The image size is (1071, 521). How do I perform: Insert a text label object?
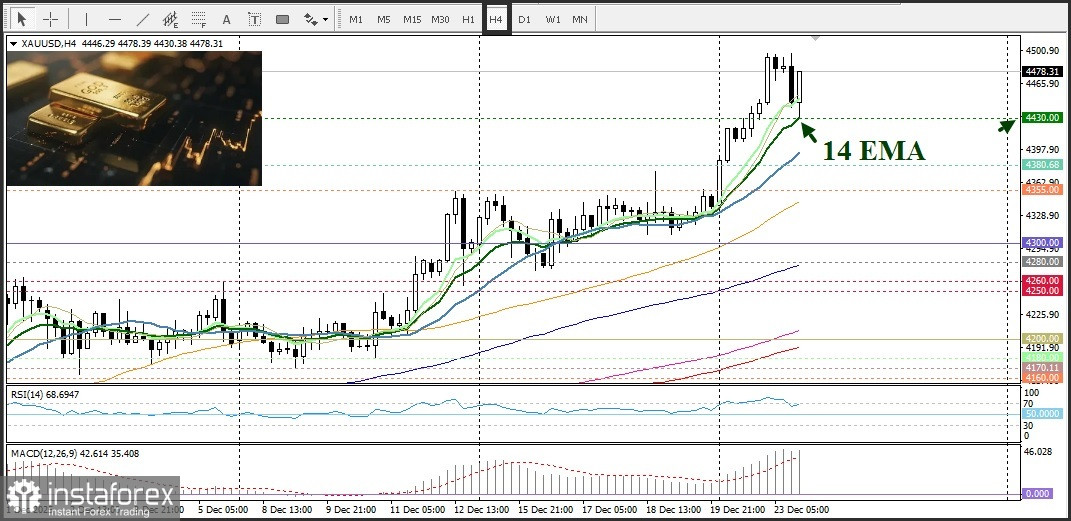(x=254, y=19)
